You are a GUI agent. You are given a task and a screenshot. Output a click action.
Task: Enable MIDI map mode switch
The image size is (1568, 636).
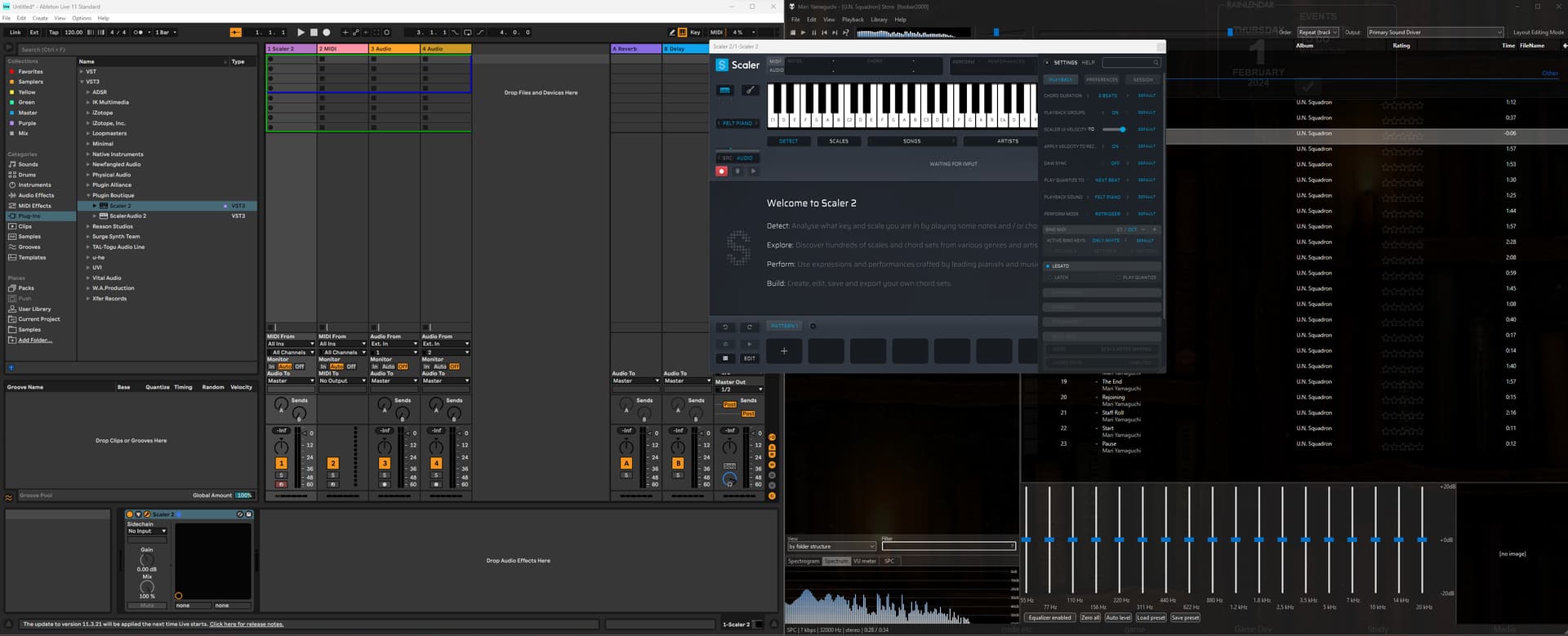click(x=716, y=33)
